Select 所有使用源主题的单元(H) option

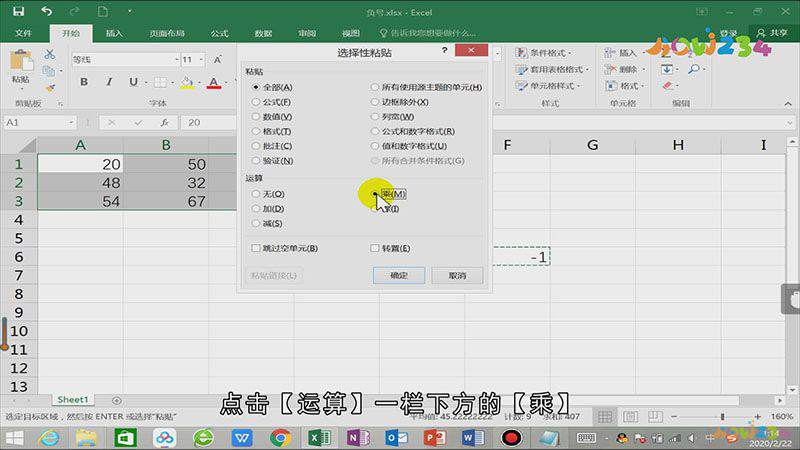[x=426, y=87]
